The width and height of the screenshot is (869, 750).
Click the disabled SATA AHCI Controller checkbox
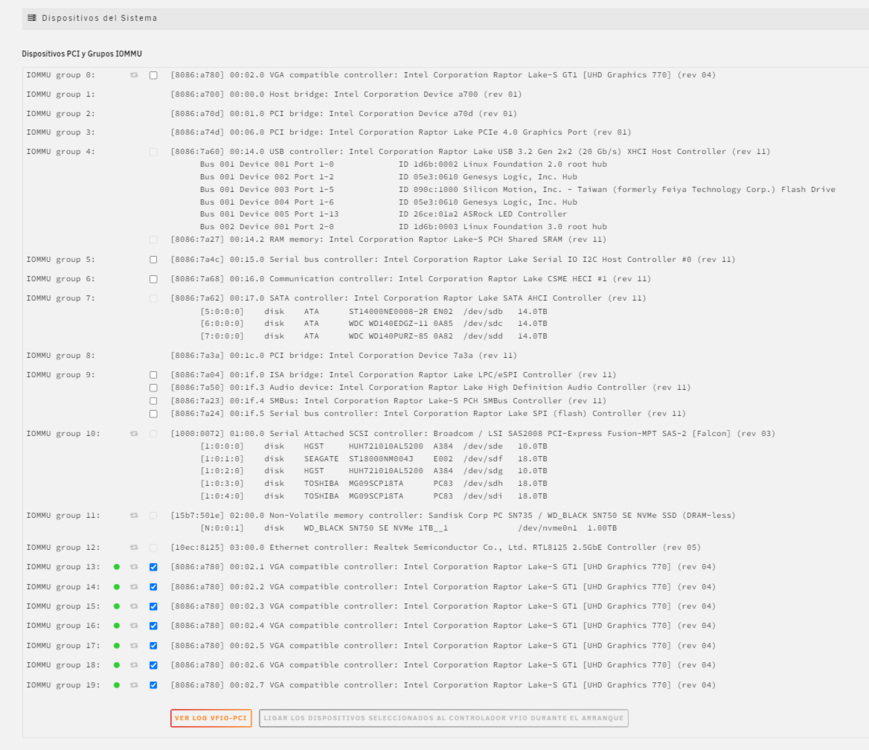154,299
